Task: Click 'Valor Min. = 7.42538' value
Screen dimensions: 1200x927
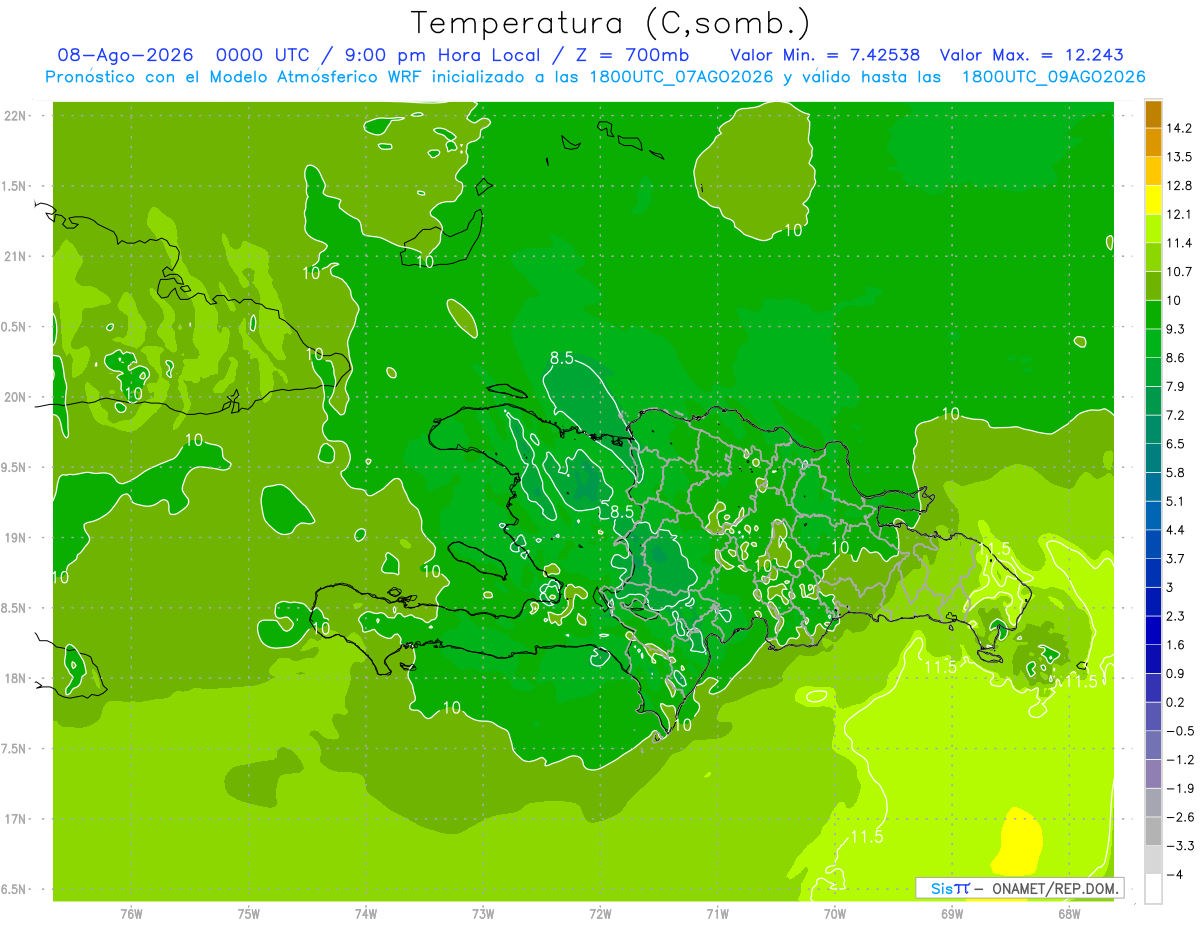Action: pyautogui.click(x=826, y=55)
